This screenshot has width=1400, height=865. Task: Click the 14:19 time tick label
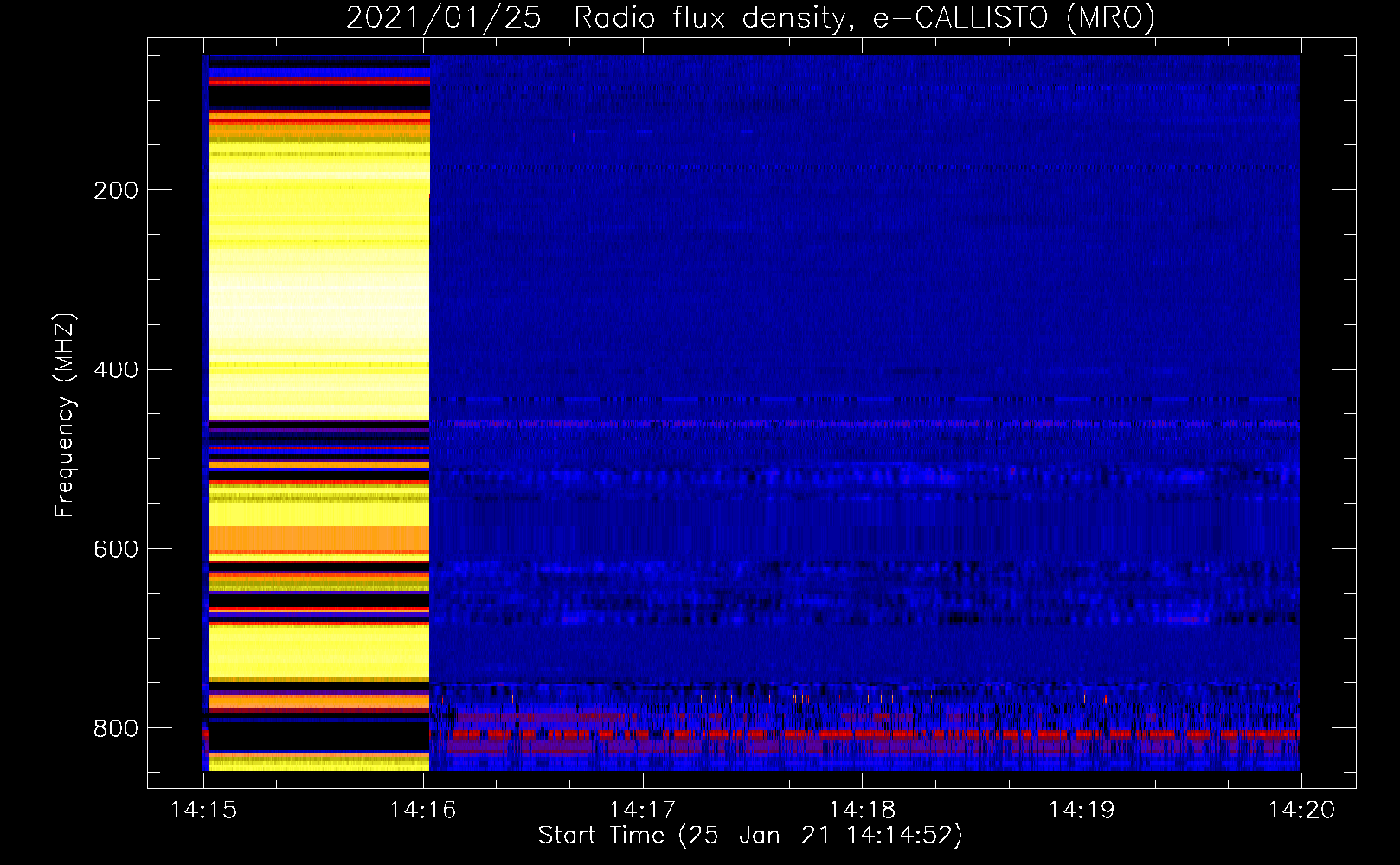coord(1082,811)
